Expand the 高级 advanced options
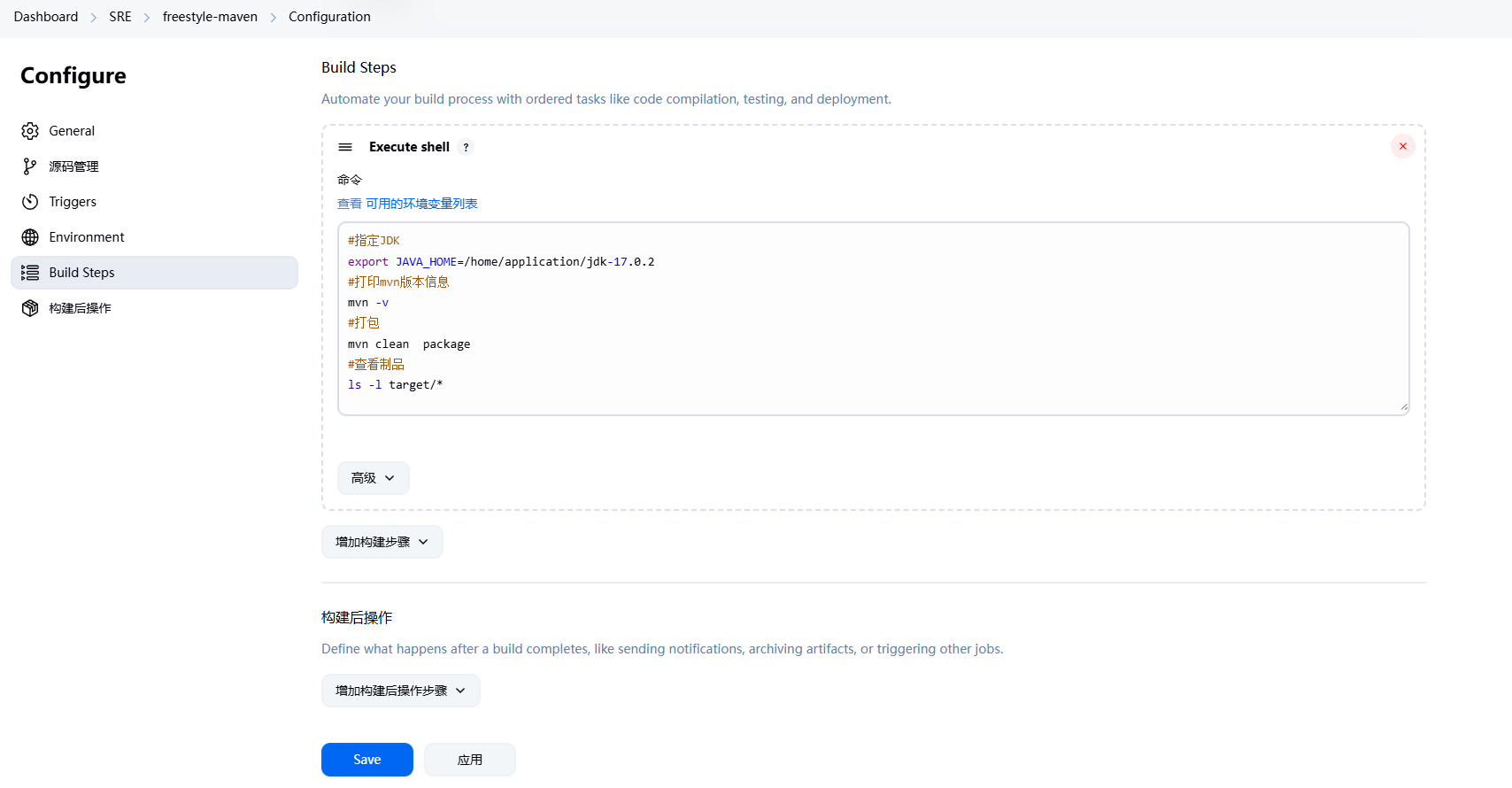Screen dimensions: 1512x788 pyautogui.click(x=373, y=478)
